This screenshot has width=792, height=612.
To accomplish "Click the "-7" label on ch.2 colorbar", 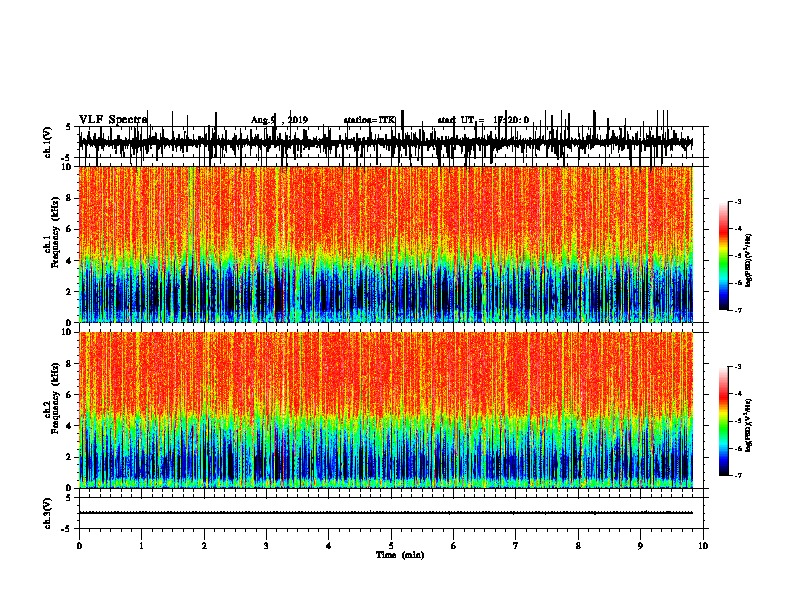I will (738, 475).
